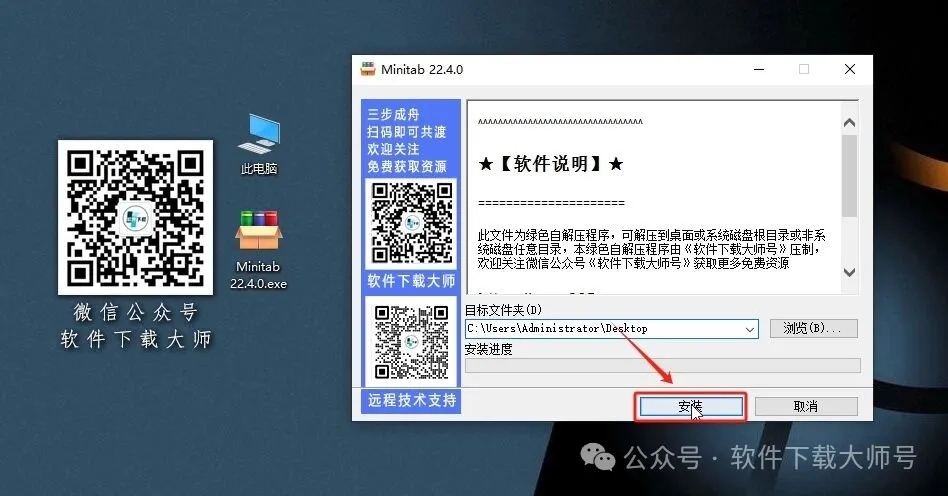
Task: Click the 目标文件夹(D) label
Action: click(x=504, y=310)
